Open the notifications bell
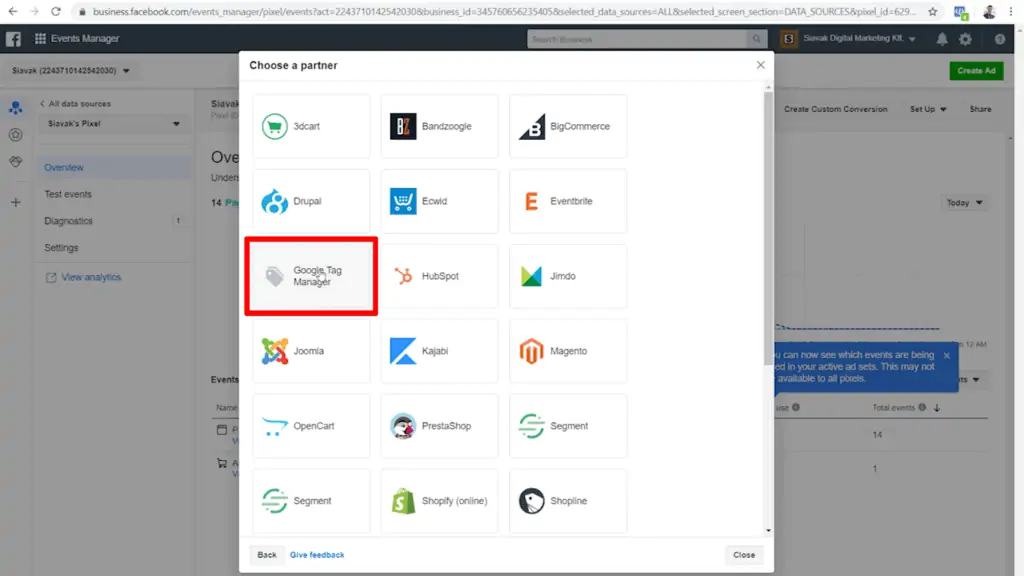This screenshot has width=1024, height=576. pyautogui.click(x=941, y=39)
